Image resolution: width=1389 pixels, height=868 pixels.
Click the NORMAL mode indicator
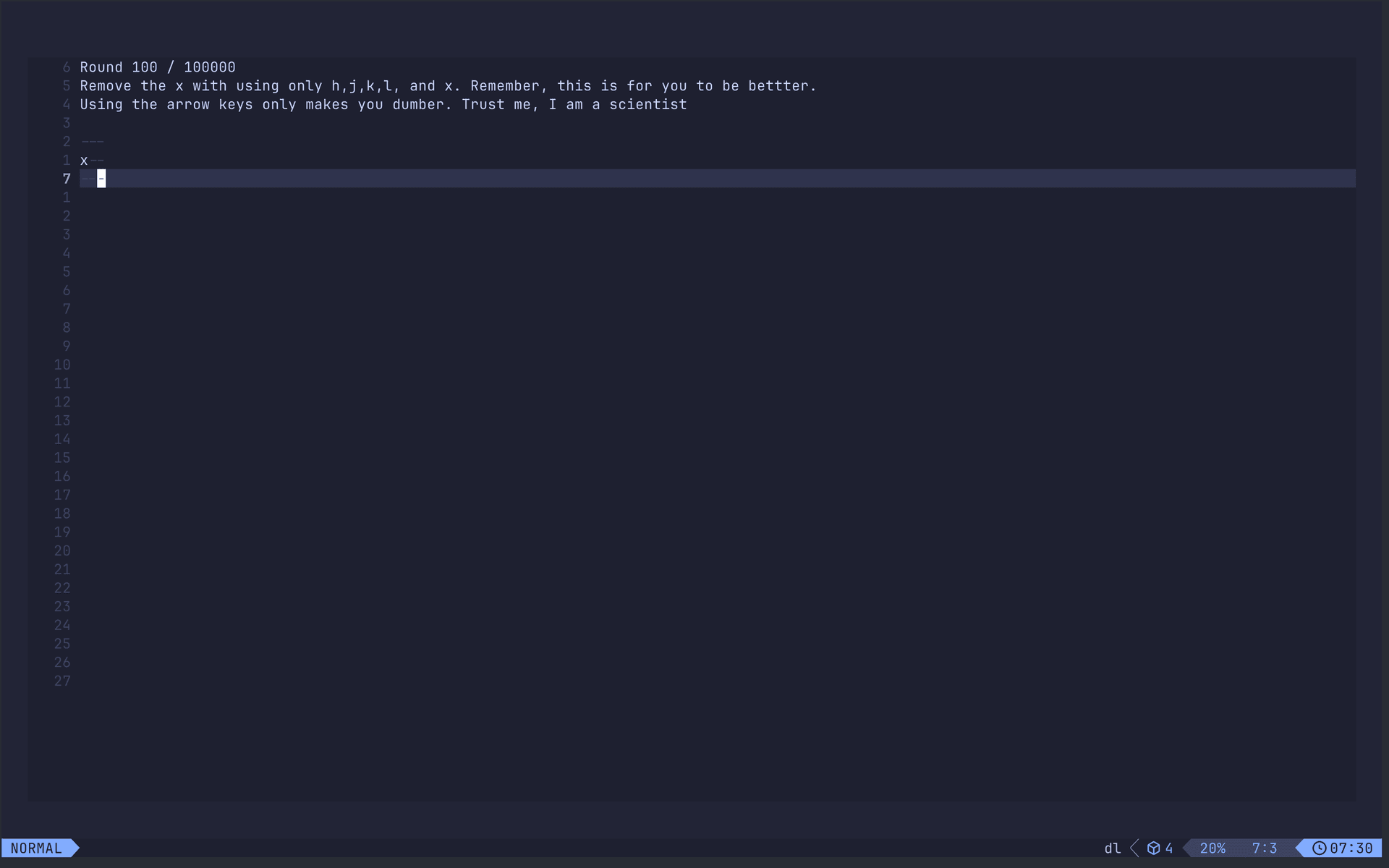click(36, 848)
